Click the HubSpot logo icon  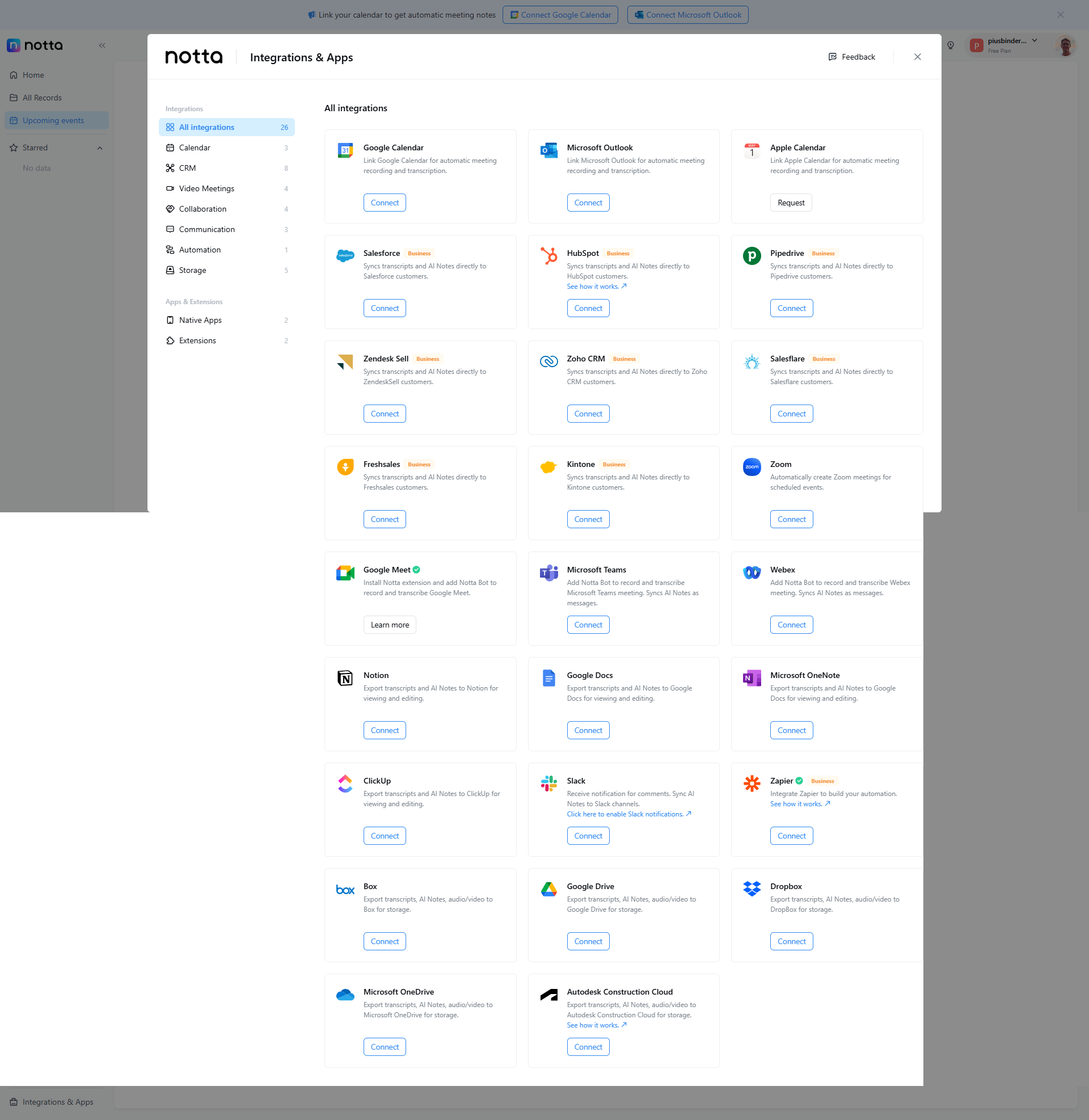548,256
